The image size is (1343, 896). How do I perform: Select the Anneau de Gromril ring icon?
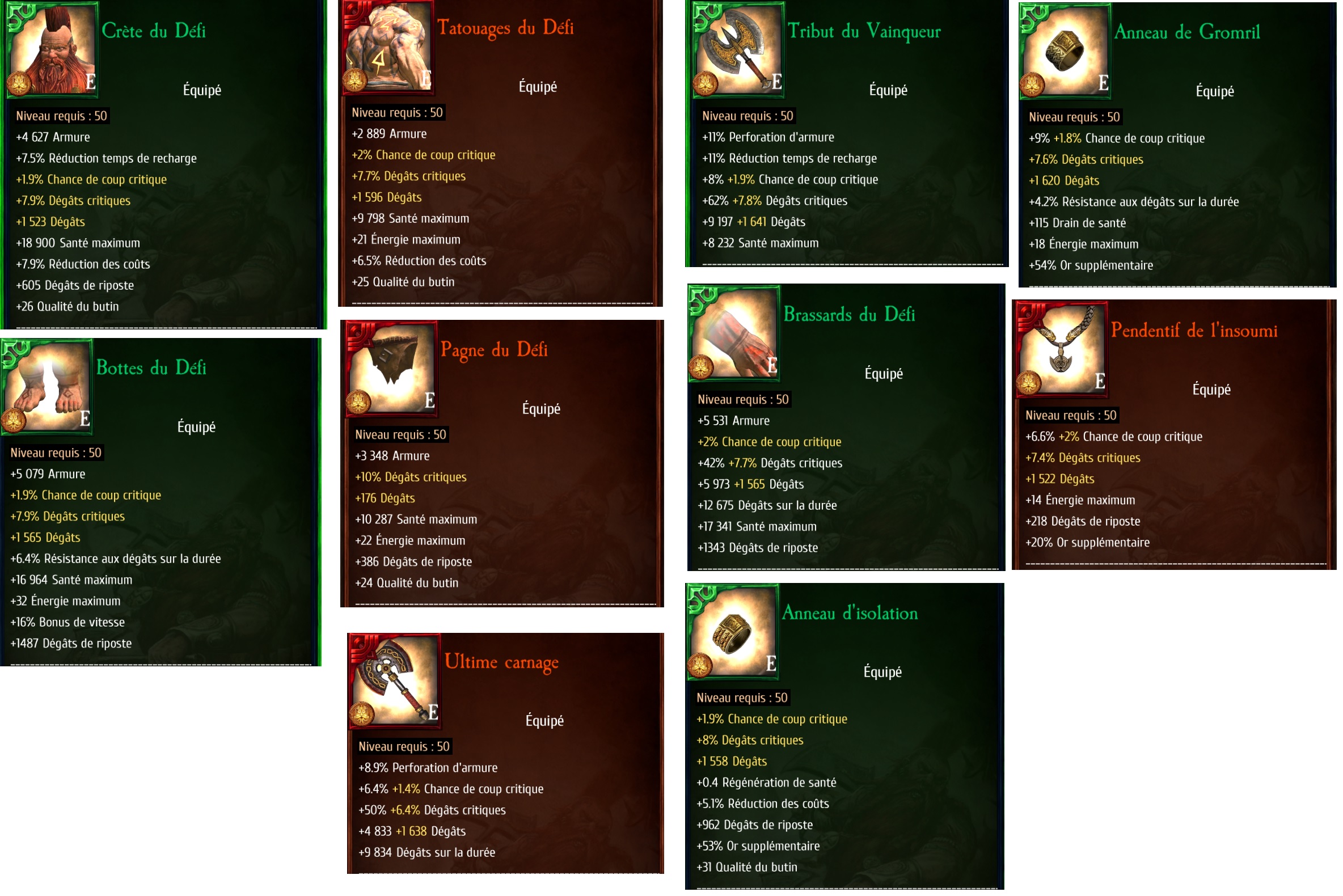tap(1065, 50)
